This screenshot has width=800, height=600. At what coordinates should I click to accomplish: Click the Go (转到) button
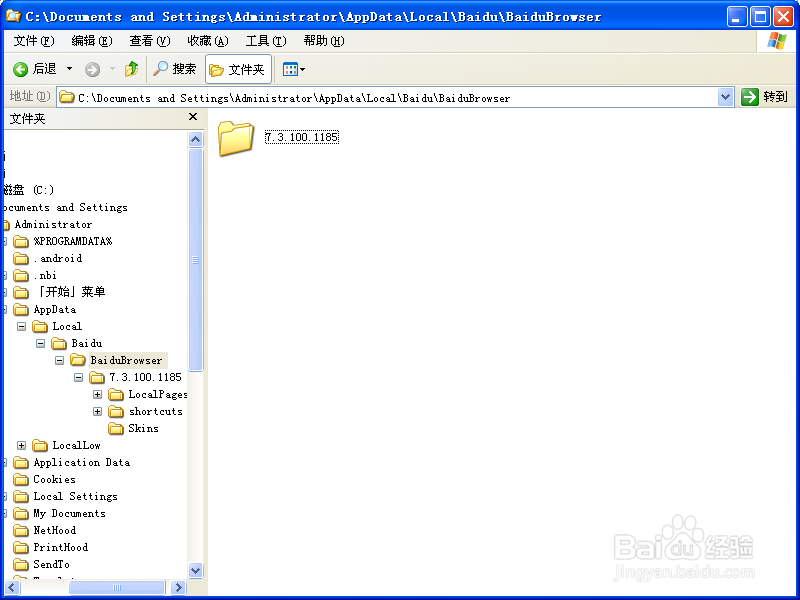(764, 97)
